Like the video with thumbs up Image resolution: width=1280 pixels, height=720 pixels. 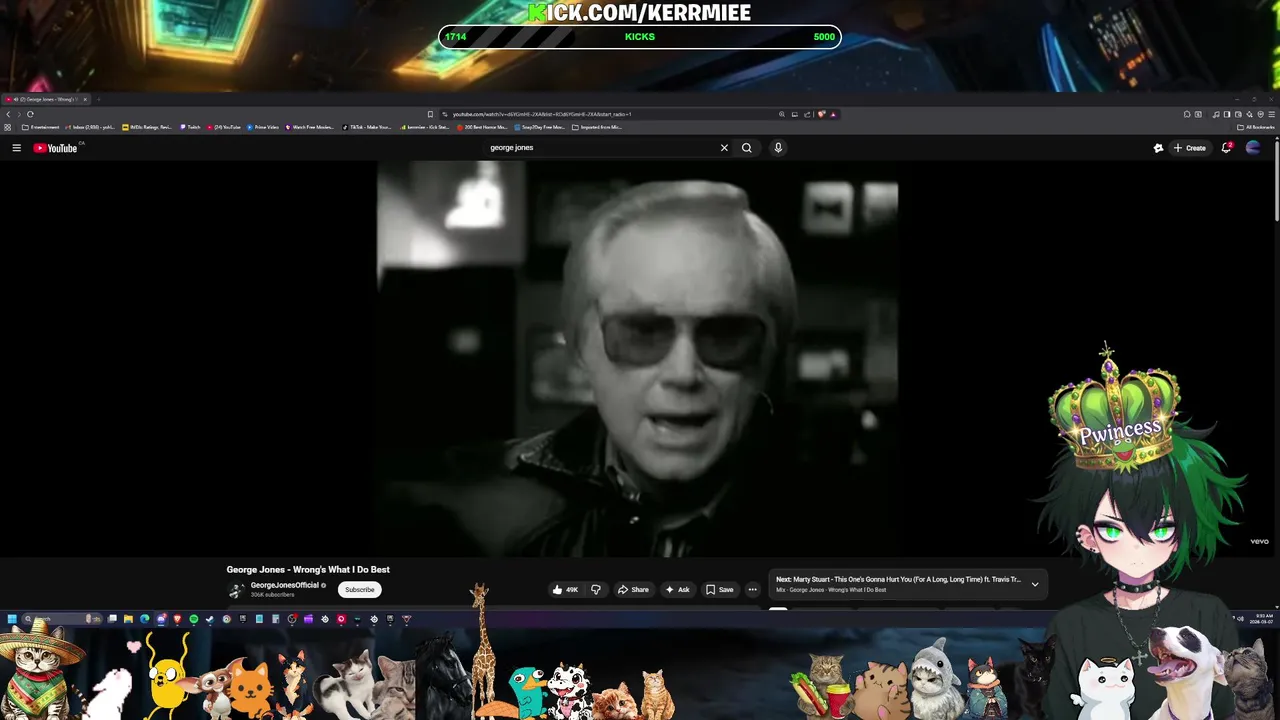[565, 590]
